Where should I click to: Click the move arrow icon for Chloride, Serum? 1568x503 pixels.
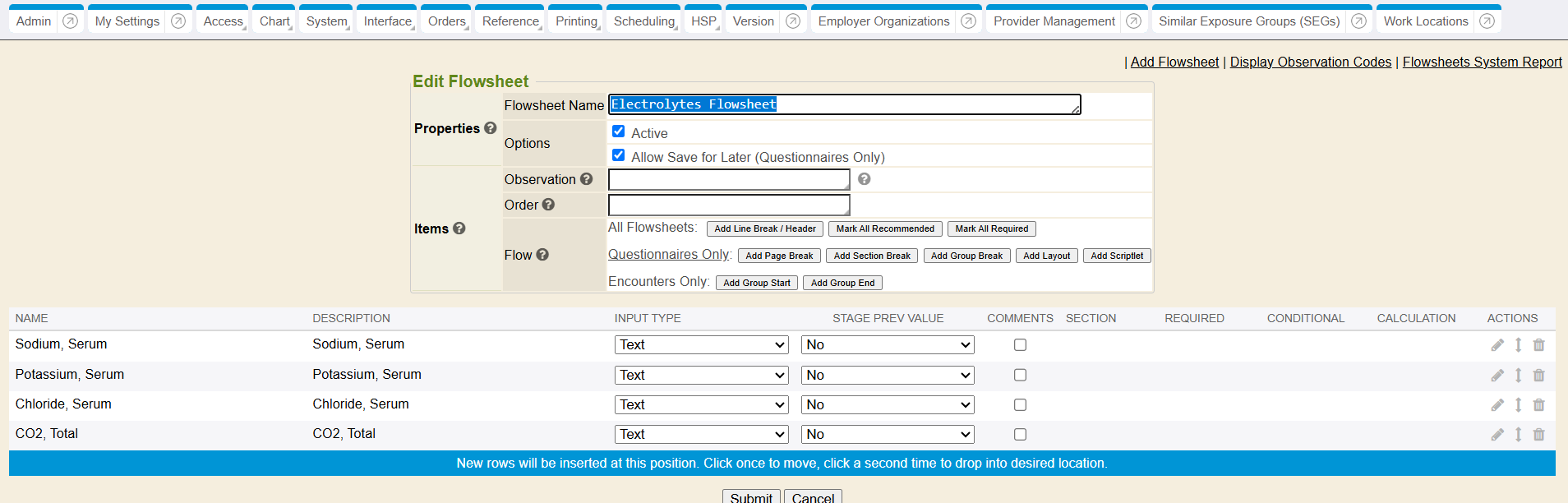tap(1518, 404)
